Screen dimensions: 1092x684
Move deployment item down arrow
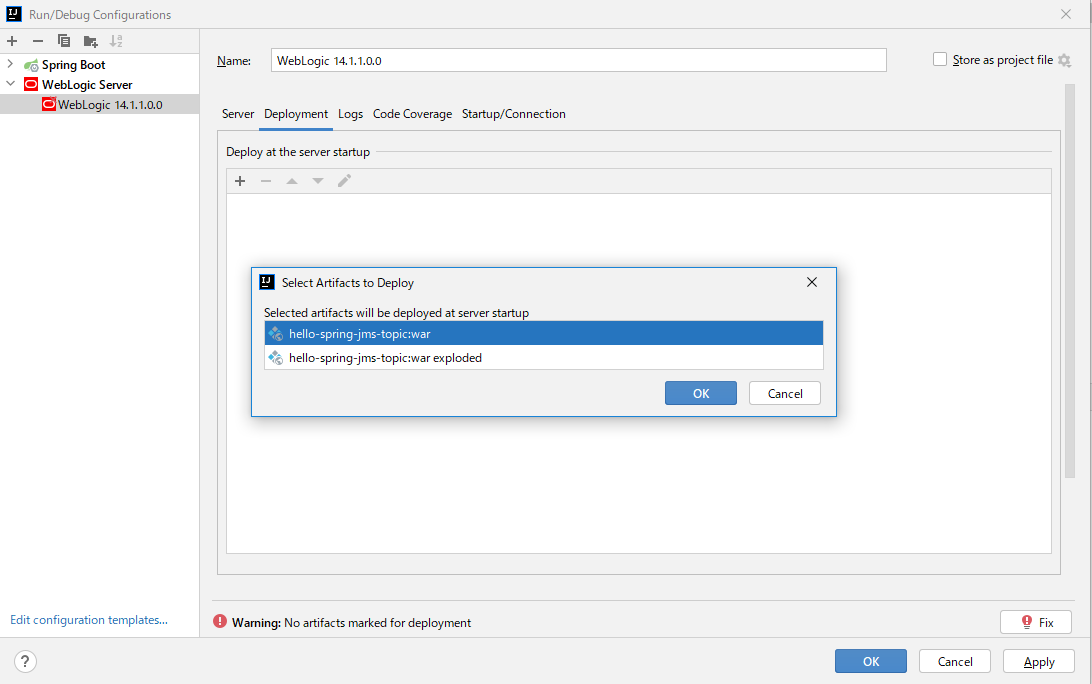318,181
